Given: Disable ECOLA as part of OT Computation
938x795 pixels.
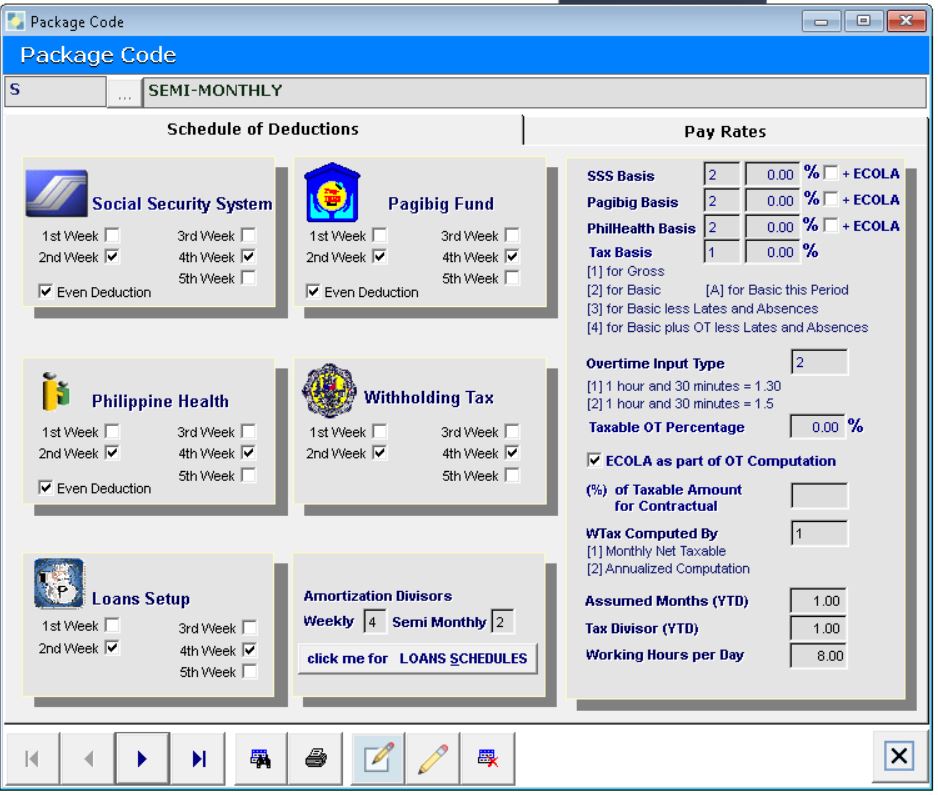Looking at the screenshot, I should [595, 461].
